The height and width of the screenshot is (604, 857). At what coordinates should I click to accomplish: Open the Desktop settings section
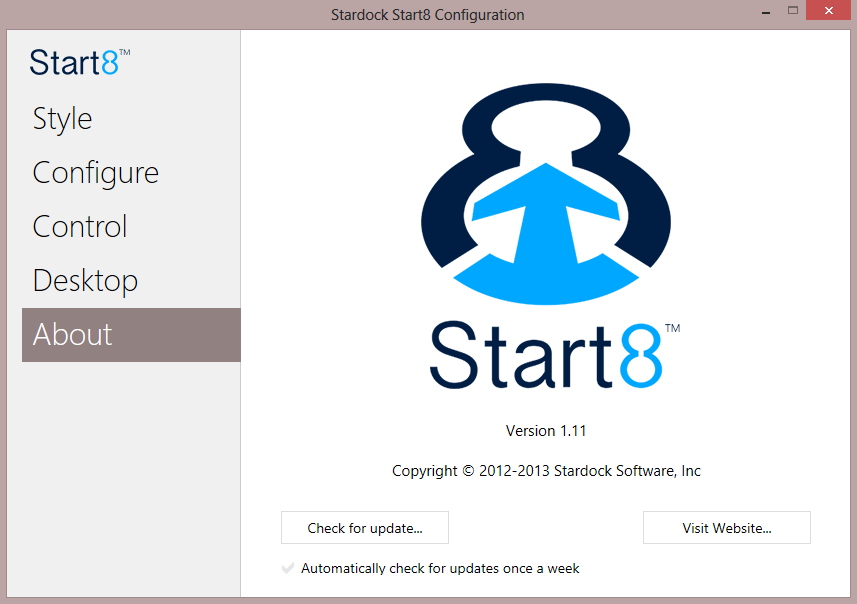(x=84, y=281)
